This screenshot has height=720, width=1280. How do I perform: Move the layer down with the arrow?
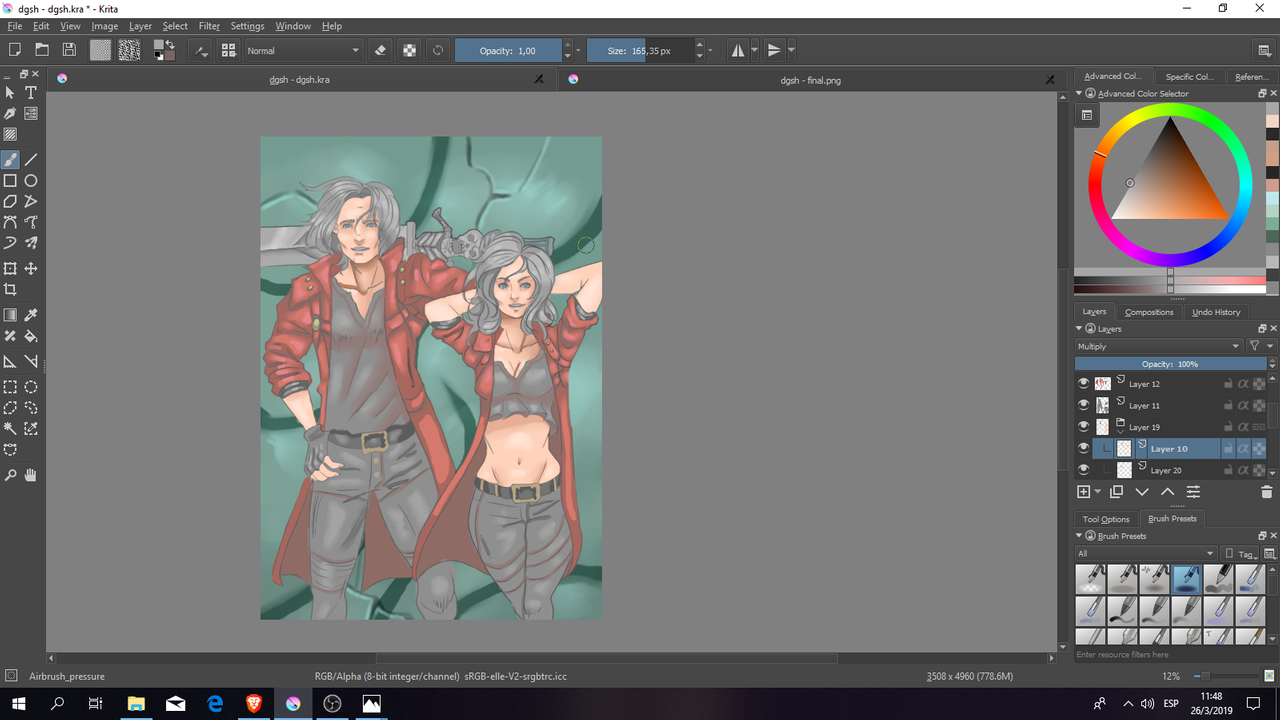click(1142, 492)
